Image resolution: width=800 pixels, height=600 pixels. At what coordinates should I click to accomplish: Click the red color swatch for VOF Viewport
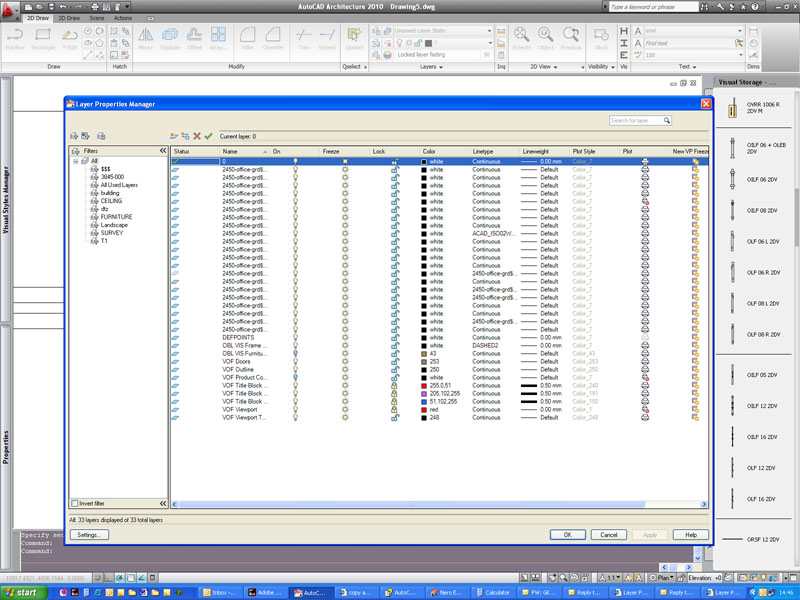pyautogui.click(x=425, y=409)
